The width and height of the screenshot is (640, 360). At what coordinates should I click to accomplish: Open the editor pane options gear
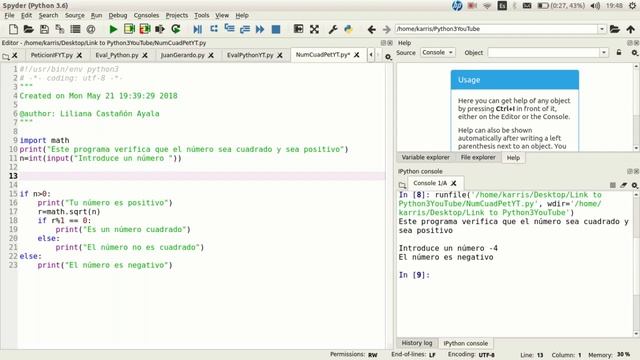388,56
